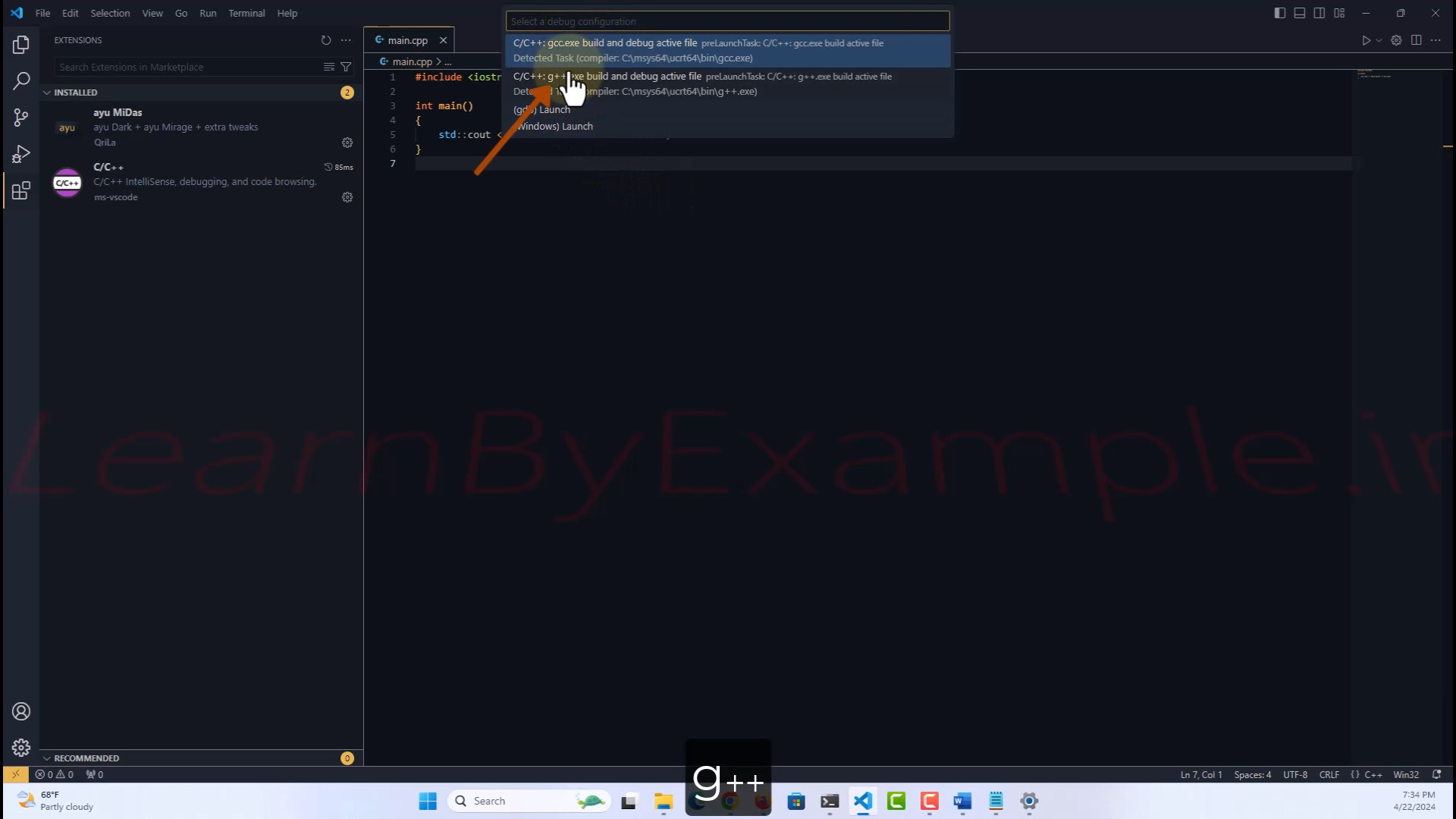Screen dimensions: 1456x819
Task: Expand the RECOMMENDED extensions section
Action: coord(89,758)
